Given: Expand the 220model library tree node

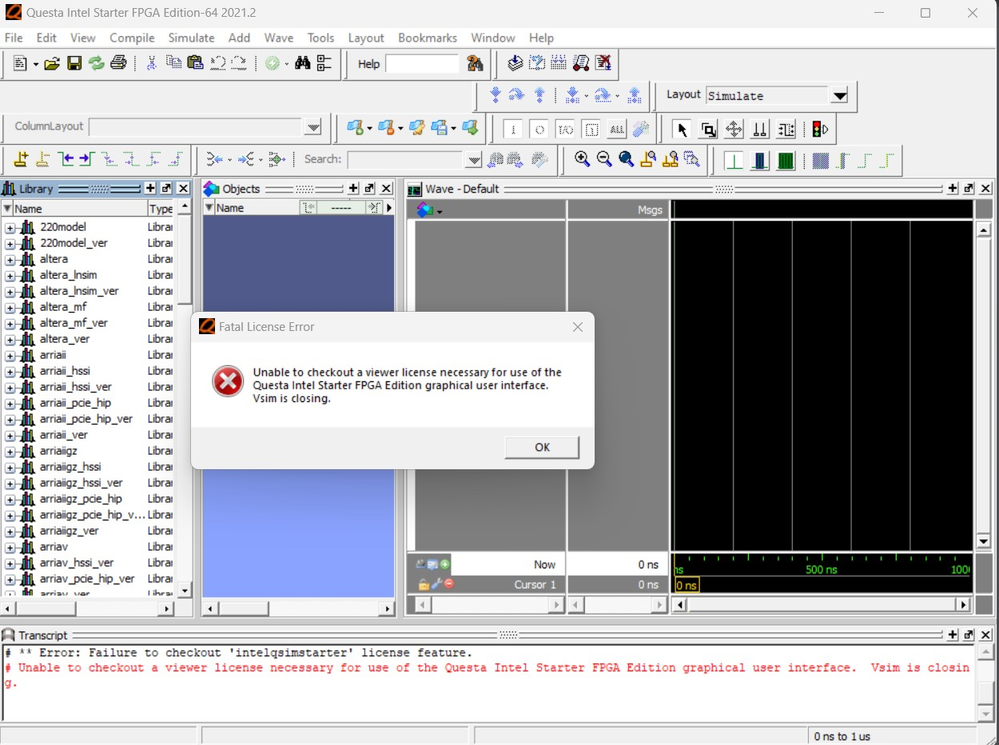Looking at the screenshot, I should click(x=10, y=228).
